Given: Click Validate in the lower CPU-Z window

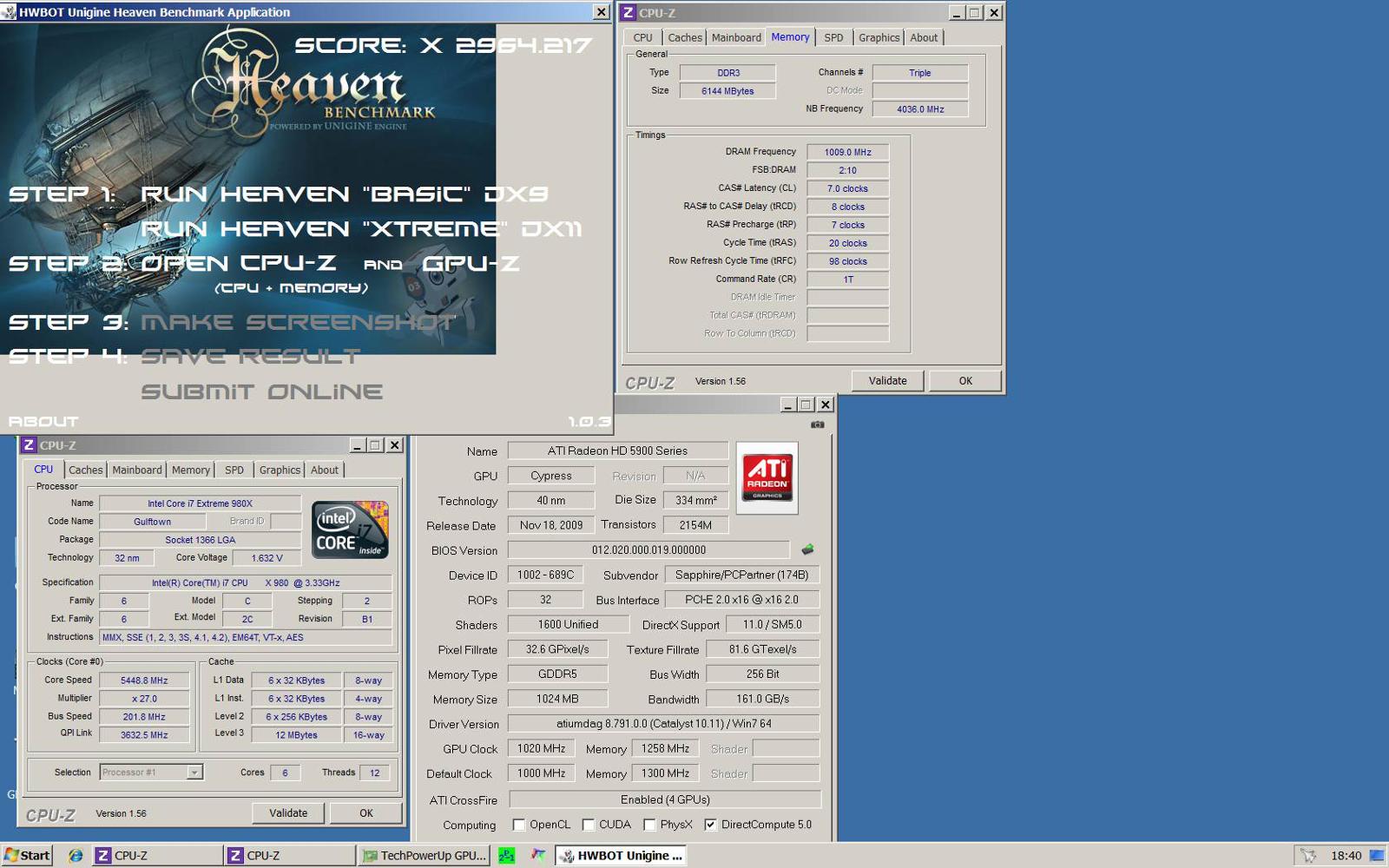Looking at the screenshot, I should point(288,813).
